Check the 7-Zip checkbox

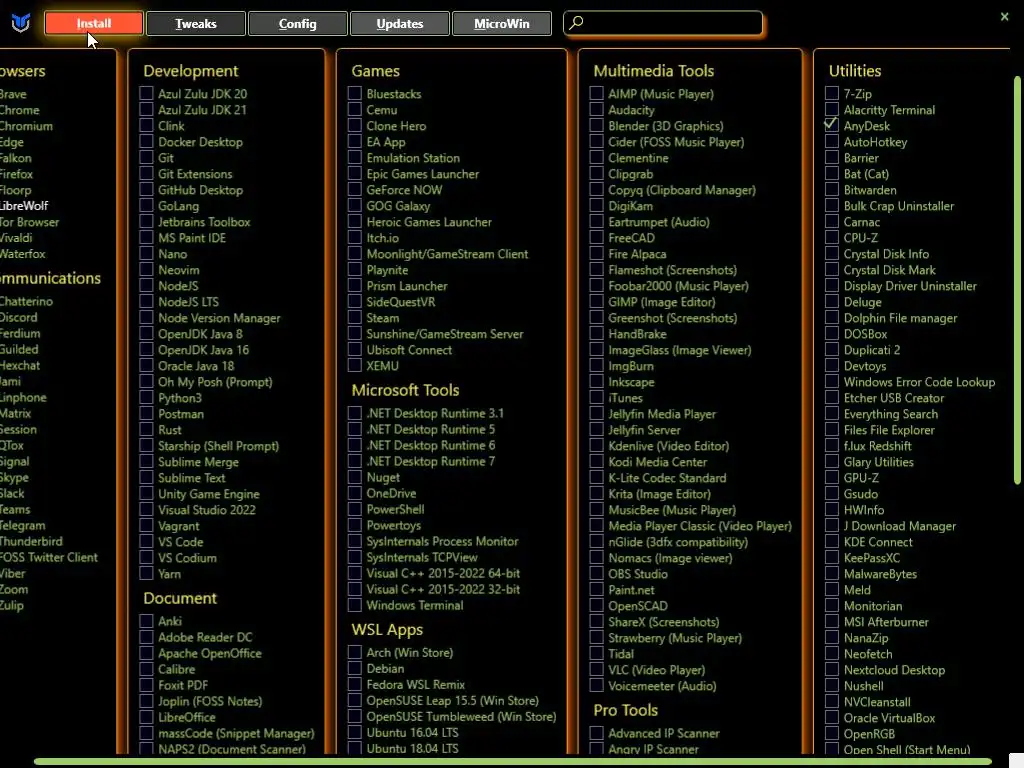coord(831,93)
